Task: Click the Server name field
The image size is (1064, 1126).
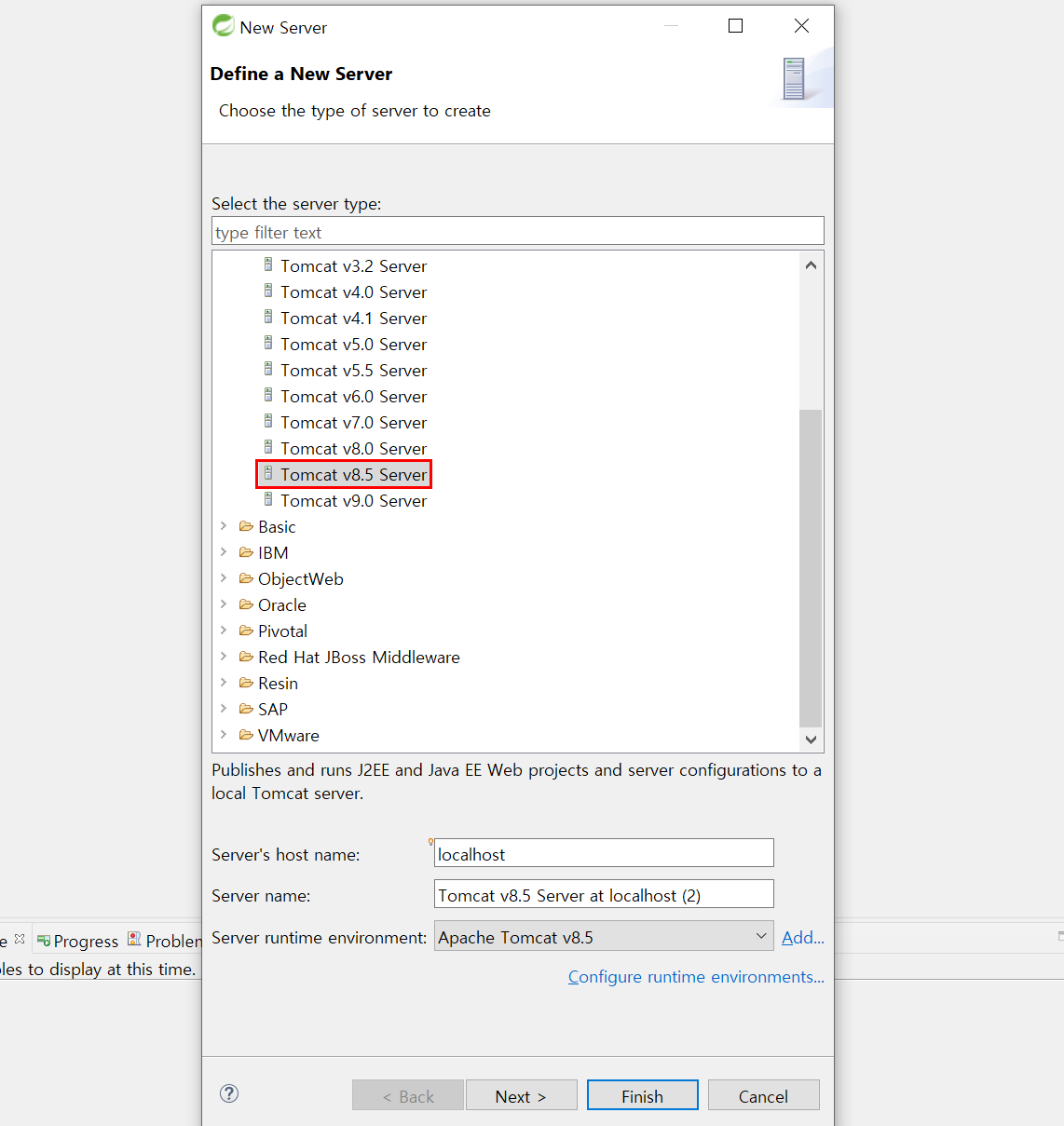Action: (x=604, y=894)
